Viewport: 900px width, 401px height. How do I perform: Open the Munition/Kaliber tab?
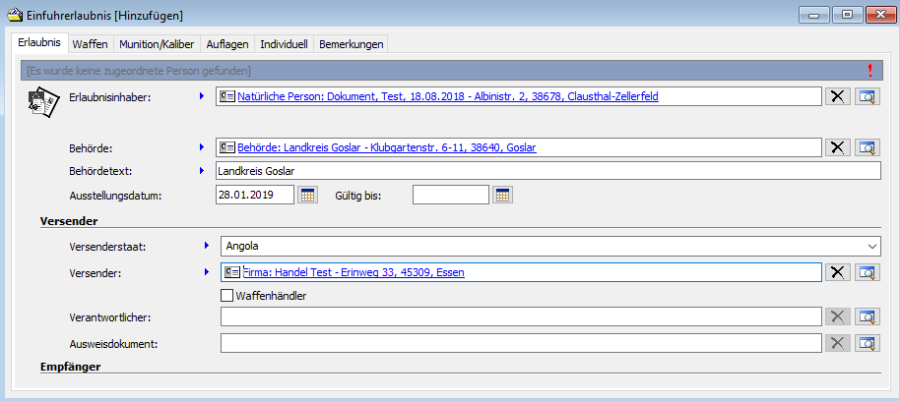click(x=157, y=44)
